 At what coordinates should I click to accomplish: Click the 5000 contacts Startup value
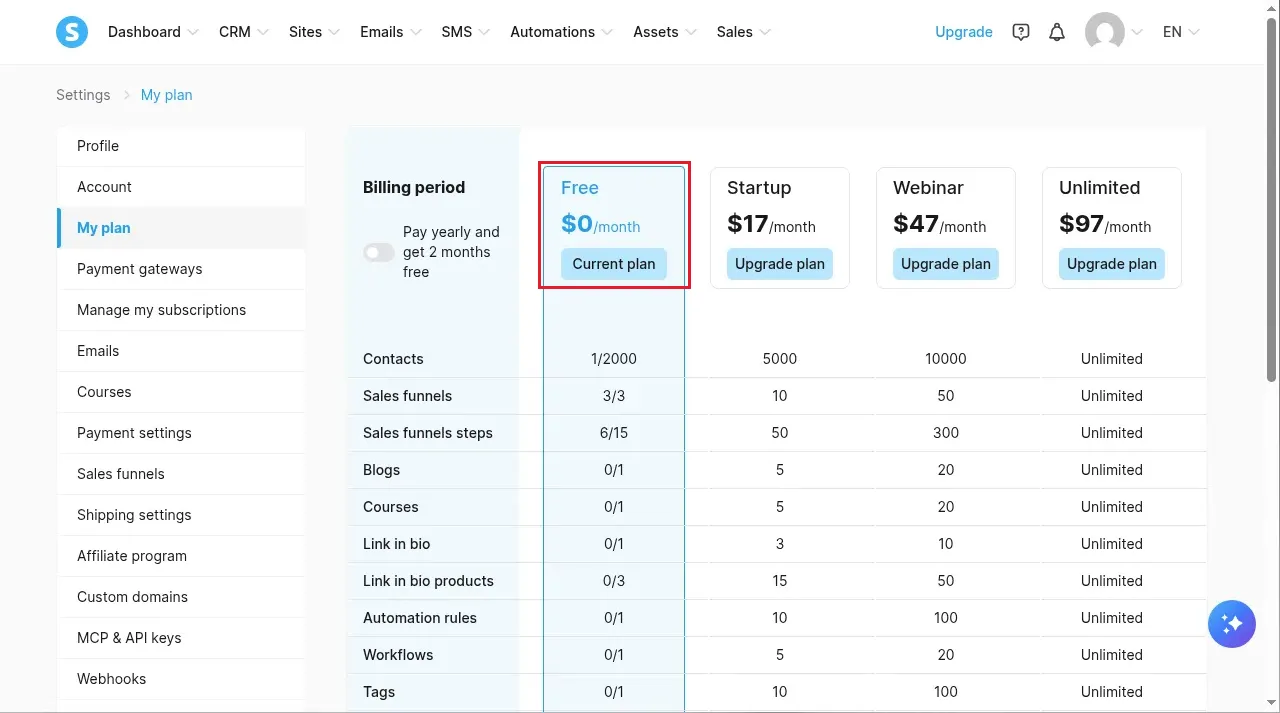pos(780,359)
